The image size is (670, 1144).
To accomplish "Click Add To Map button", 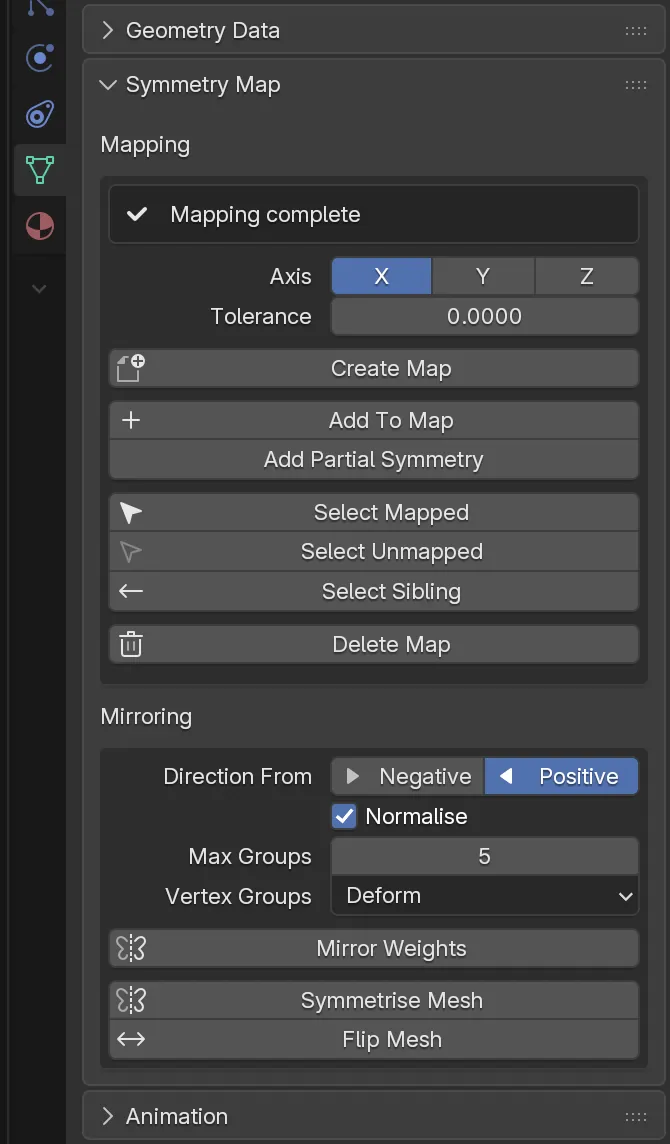I will coord(374,420).
